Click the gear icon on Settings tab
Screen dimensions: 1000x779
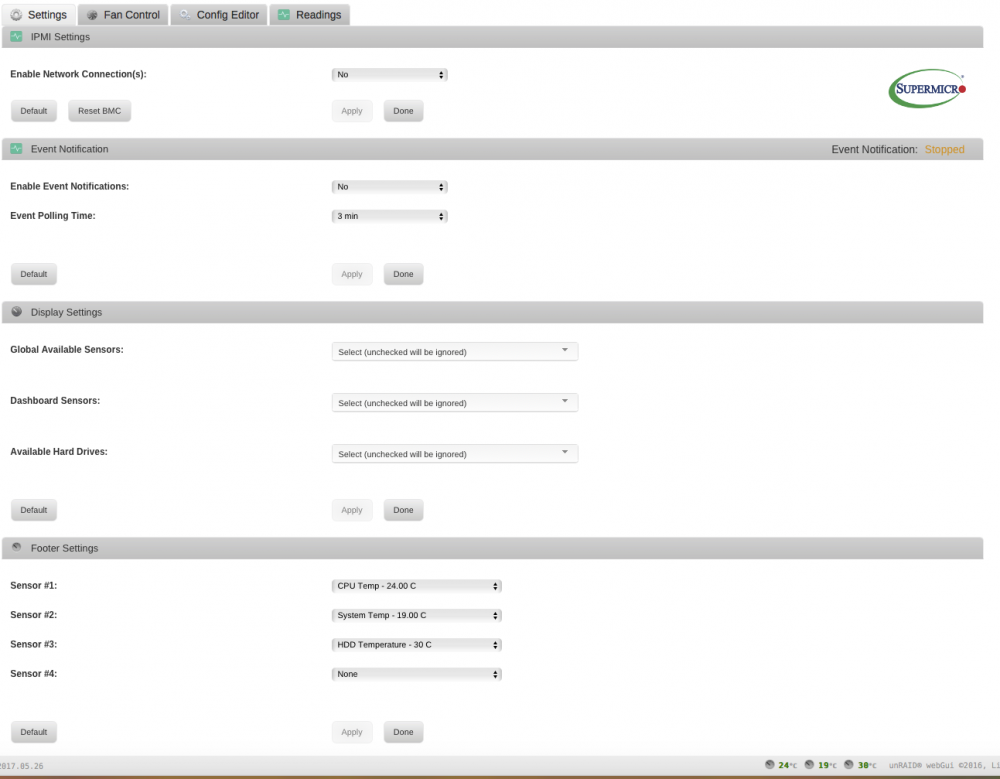pos(16,15)
